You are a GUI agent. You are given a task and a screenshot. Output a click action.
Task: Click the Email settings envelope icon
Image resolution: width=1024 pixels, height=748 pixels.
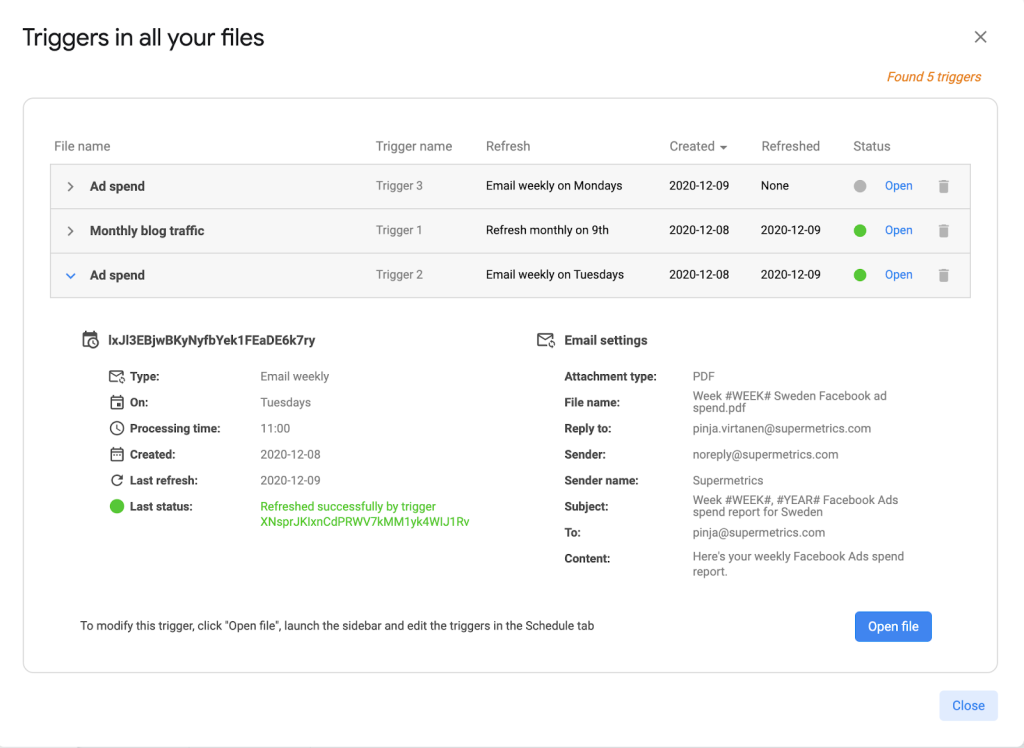[546, 340]
